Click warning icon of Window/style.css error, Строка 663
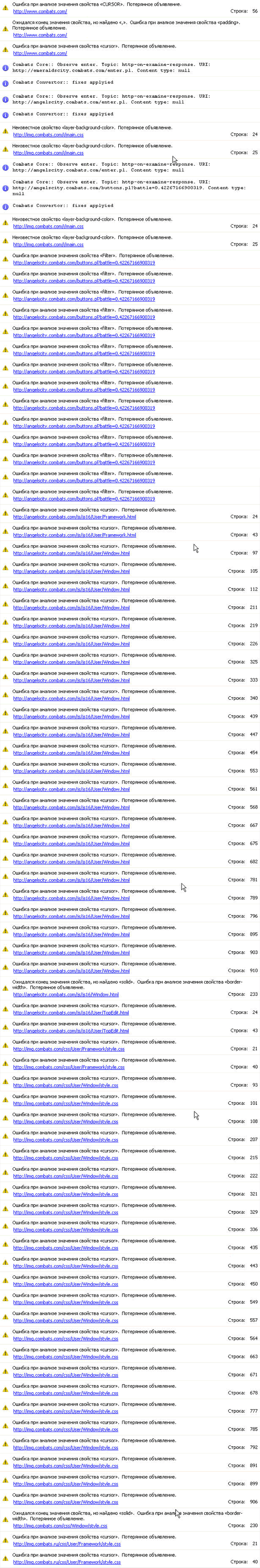 (5, 1353)
